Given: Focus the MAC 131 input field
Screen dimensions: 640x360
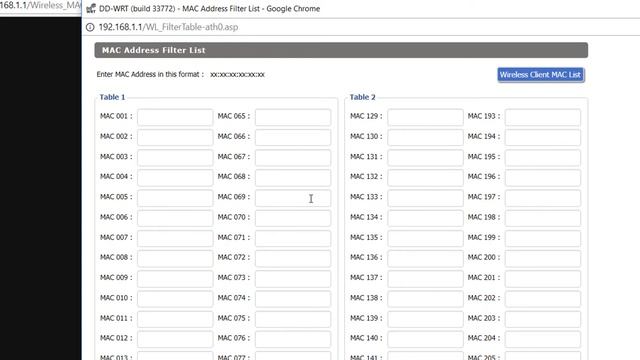Looking at the screenshot, I should [425, 157].
